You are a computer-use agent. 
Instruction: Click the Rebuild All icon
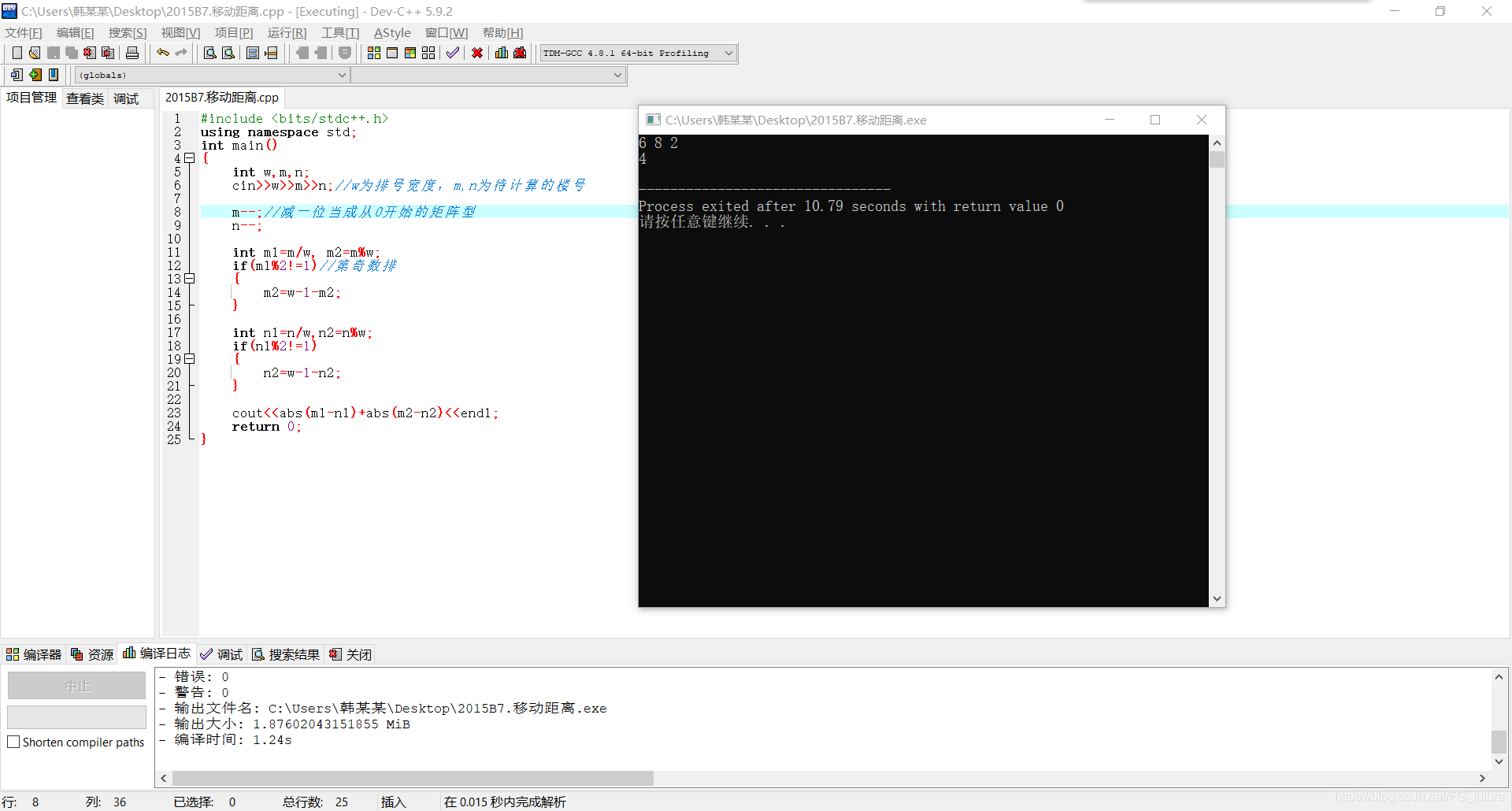point(428,53)
